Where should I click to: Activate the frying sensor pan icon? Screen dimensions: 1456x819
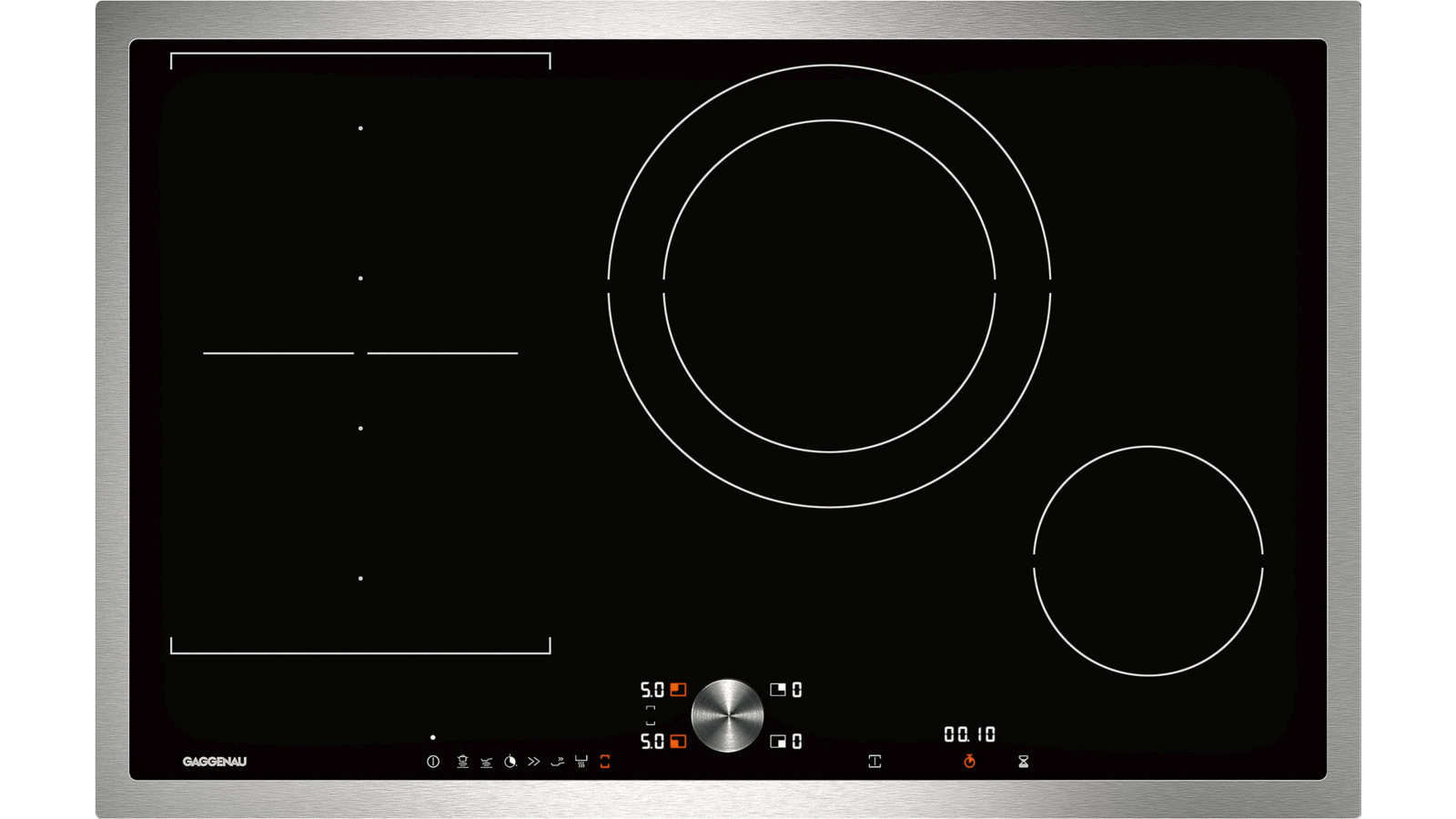pos(486,762)
